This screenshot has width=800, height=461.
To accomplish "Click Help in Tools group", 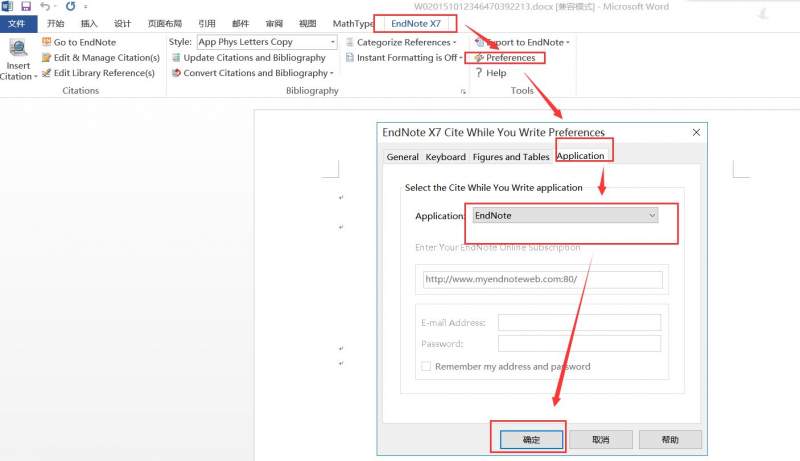I will pos(491,73).
